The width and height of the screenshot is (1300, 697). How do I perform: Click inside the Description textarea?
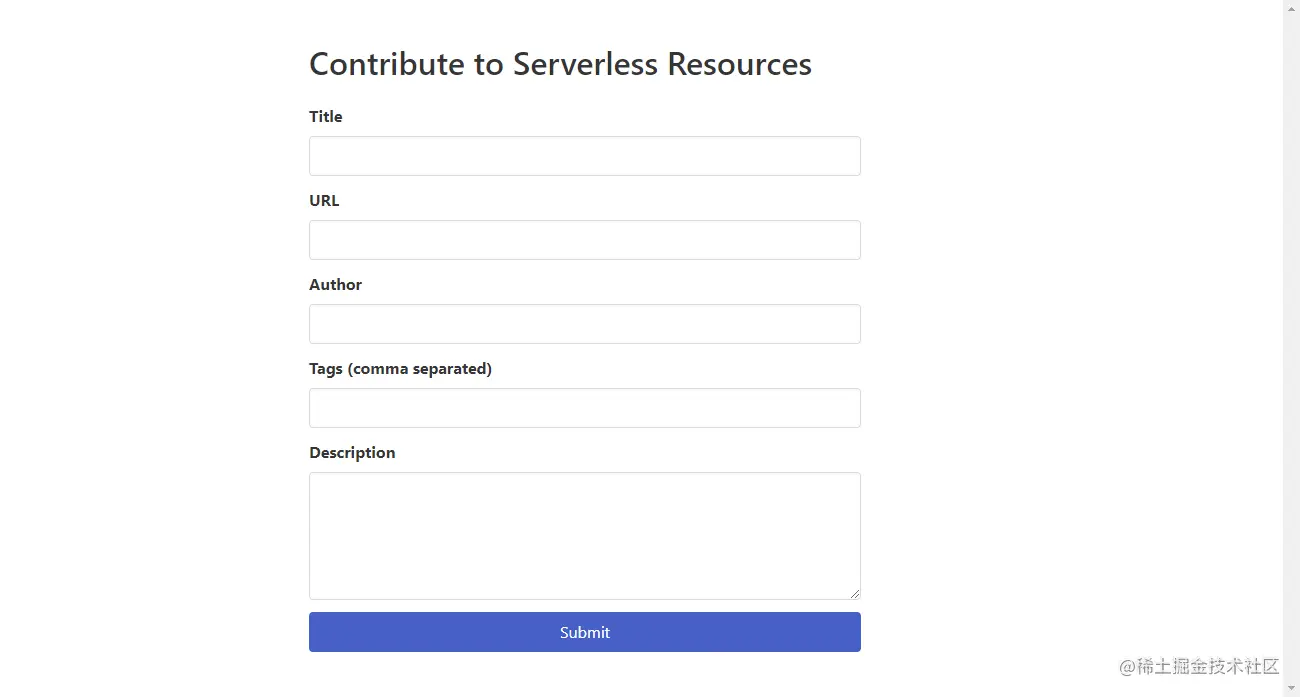584,536
